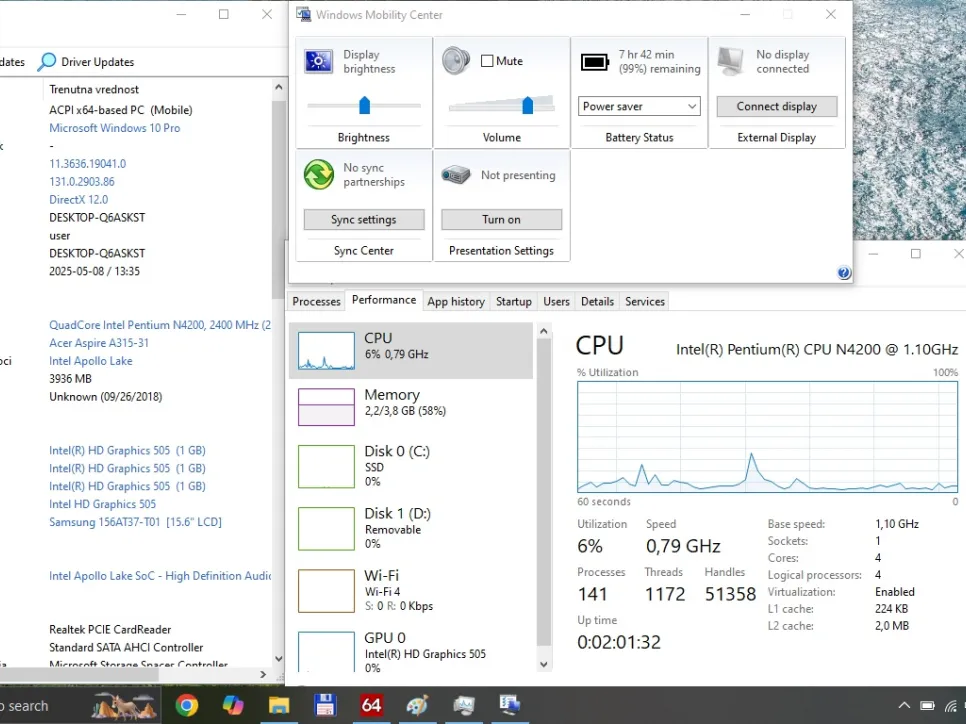966x724 pixels.
Task: Adjust the display Brightness slider handle
Action: pyautogui.click(x=364, y=105)
